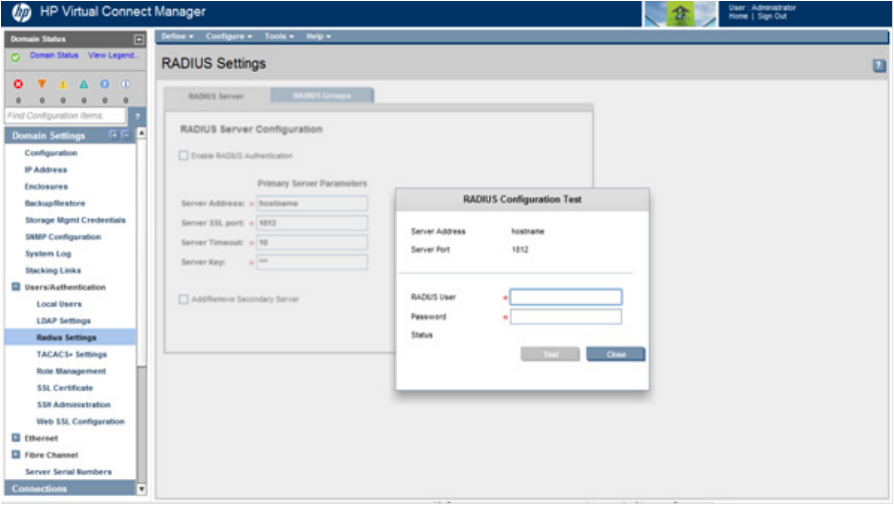This screenshot has width=894, height=506.
Task: Click the informational status icon
Action: 125,84
